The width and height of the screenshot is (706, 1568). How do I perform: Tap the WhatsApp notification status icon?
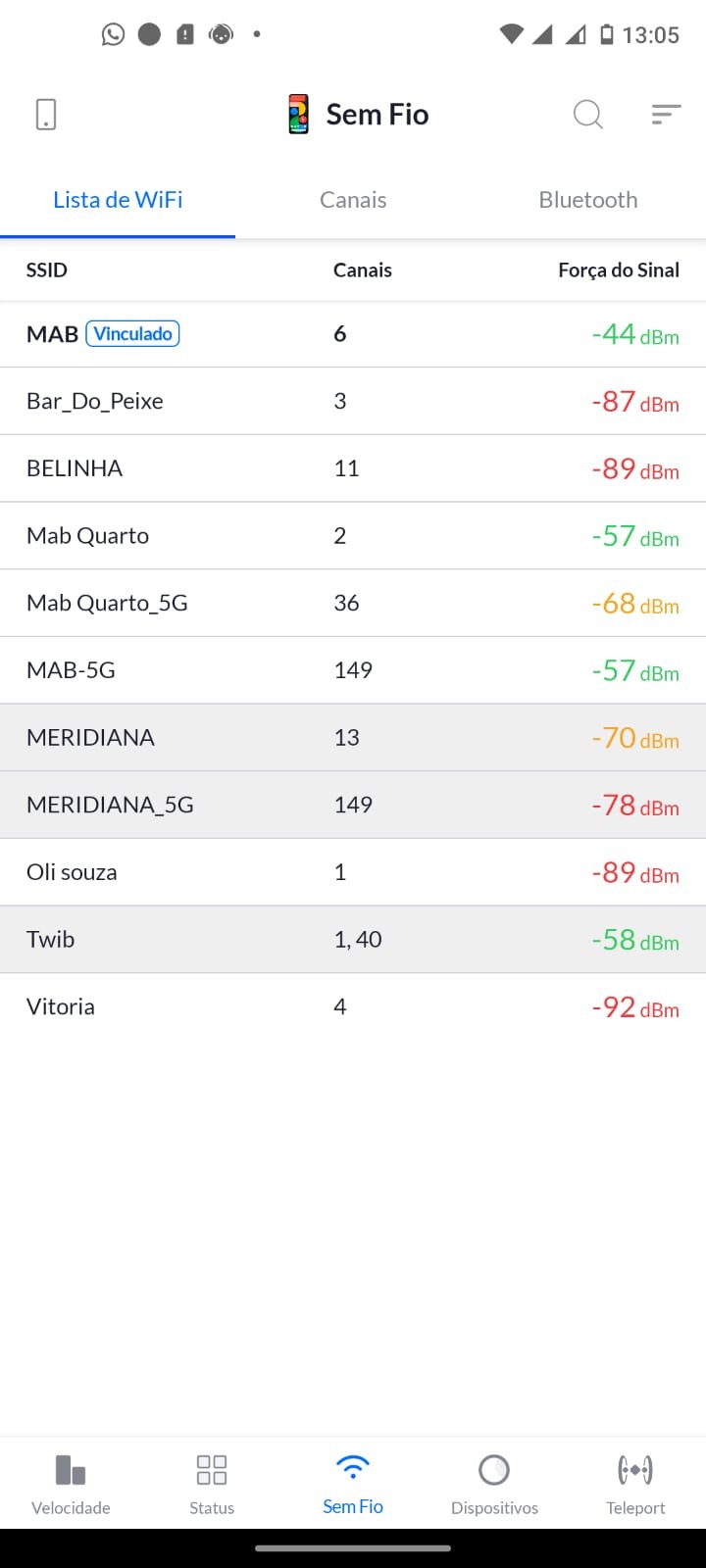[114, 35]
